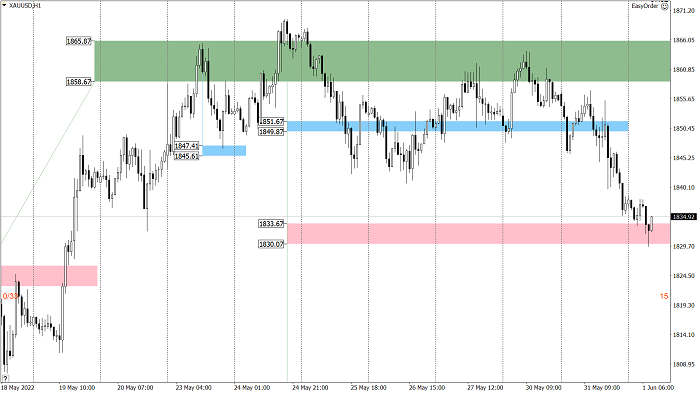
Task: Click the 24 May 21:00 time label
Action: pyautogui.click(x=310, y=388)
